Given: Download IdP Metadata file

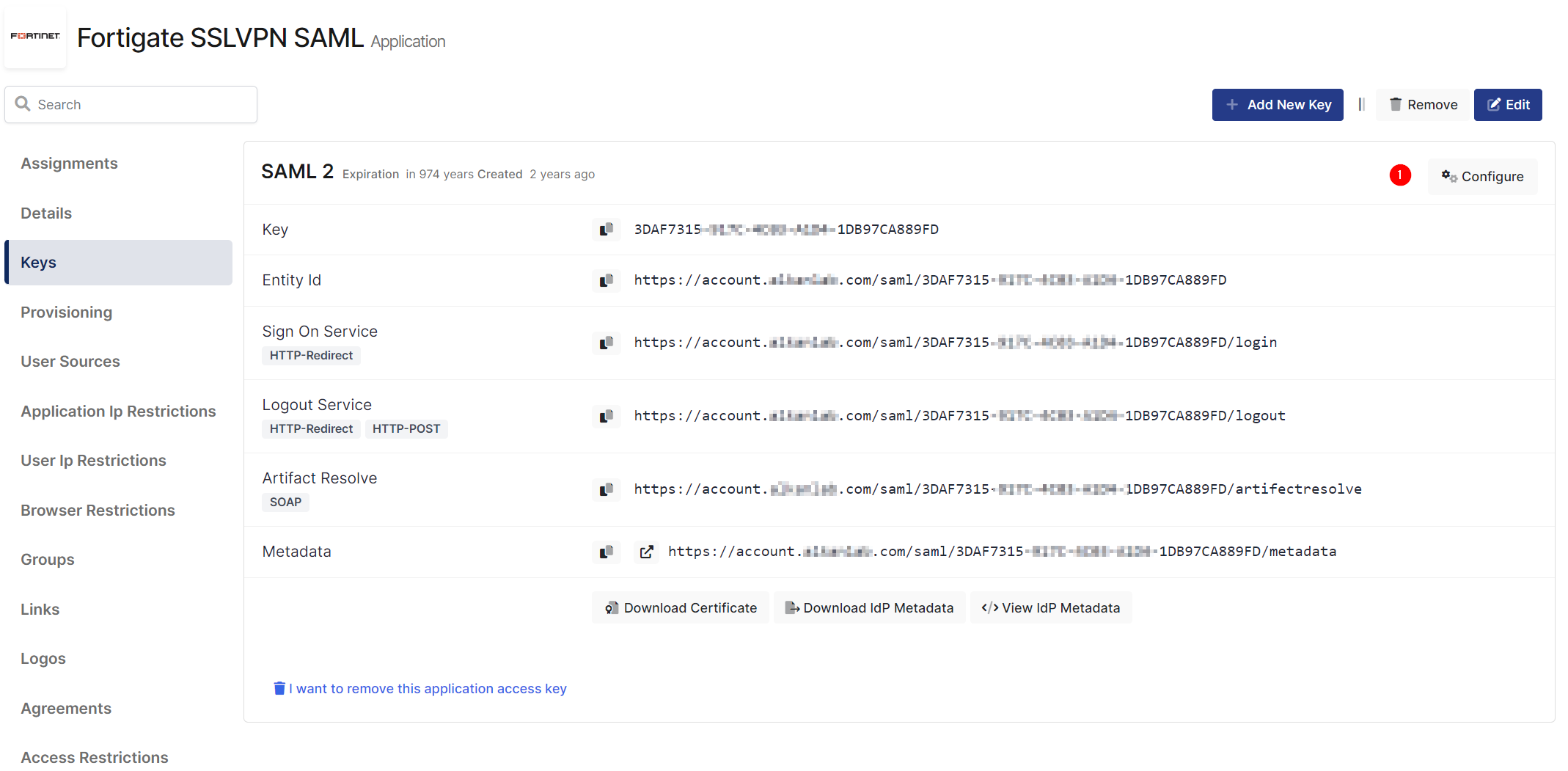Looking at the screenshot, I should pos(869,608).
